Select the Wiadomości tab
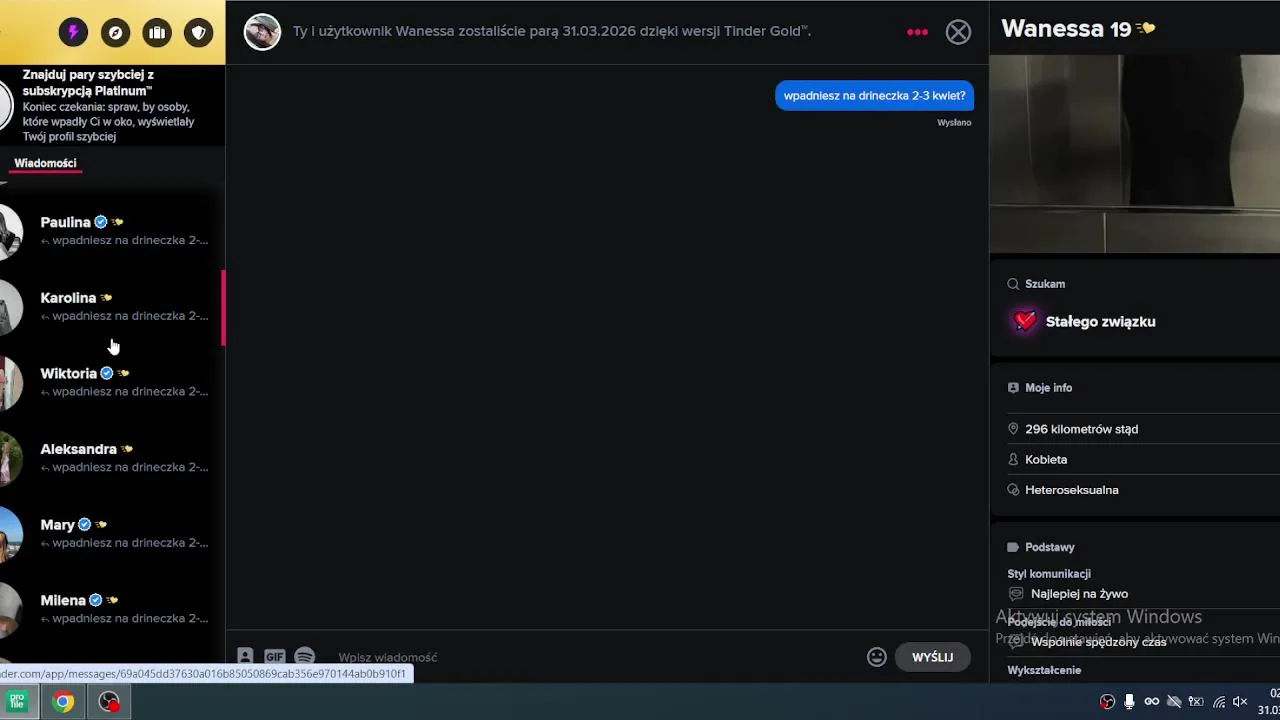This screenshot has height=720, width=1280. [45, 163]
